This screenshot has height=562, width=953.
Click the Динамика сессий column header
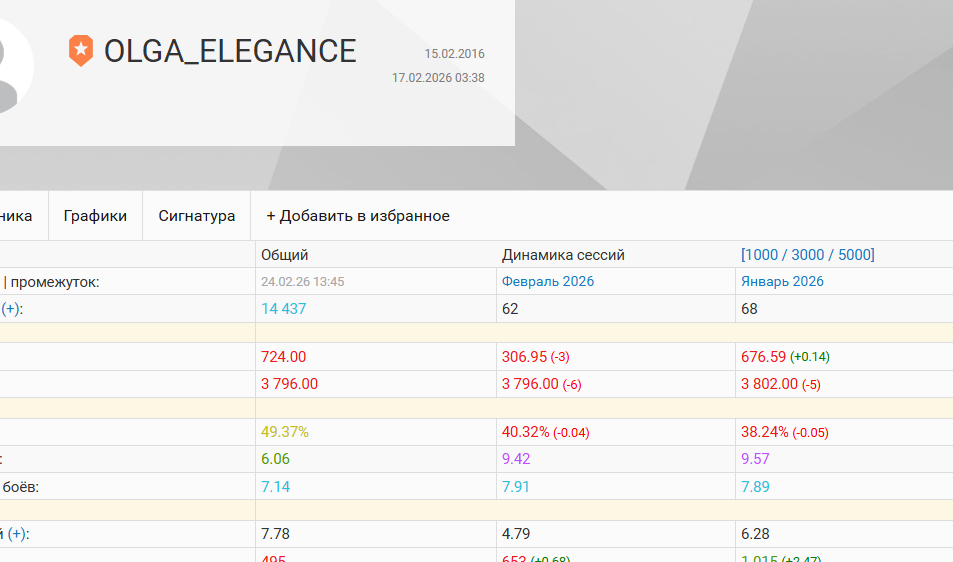563,255
